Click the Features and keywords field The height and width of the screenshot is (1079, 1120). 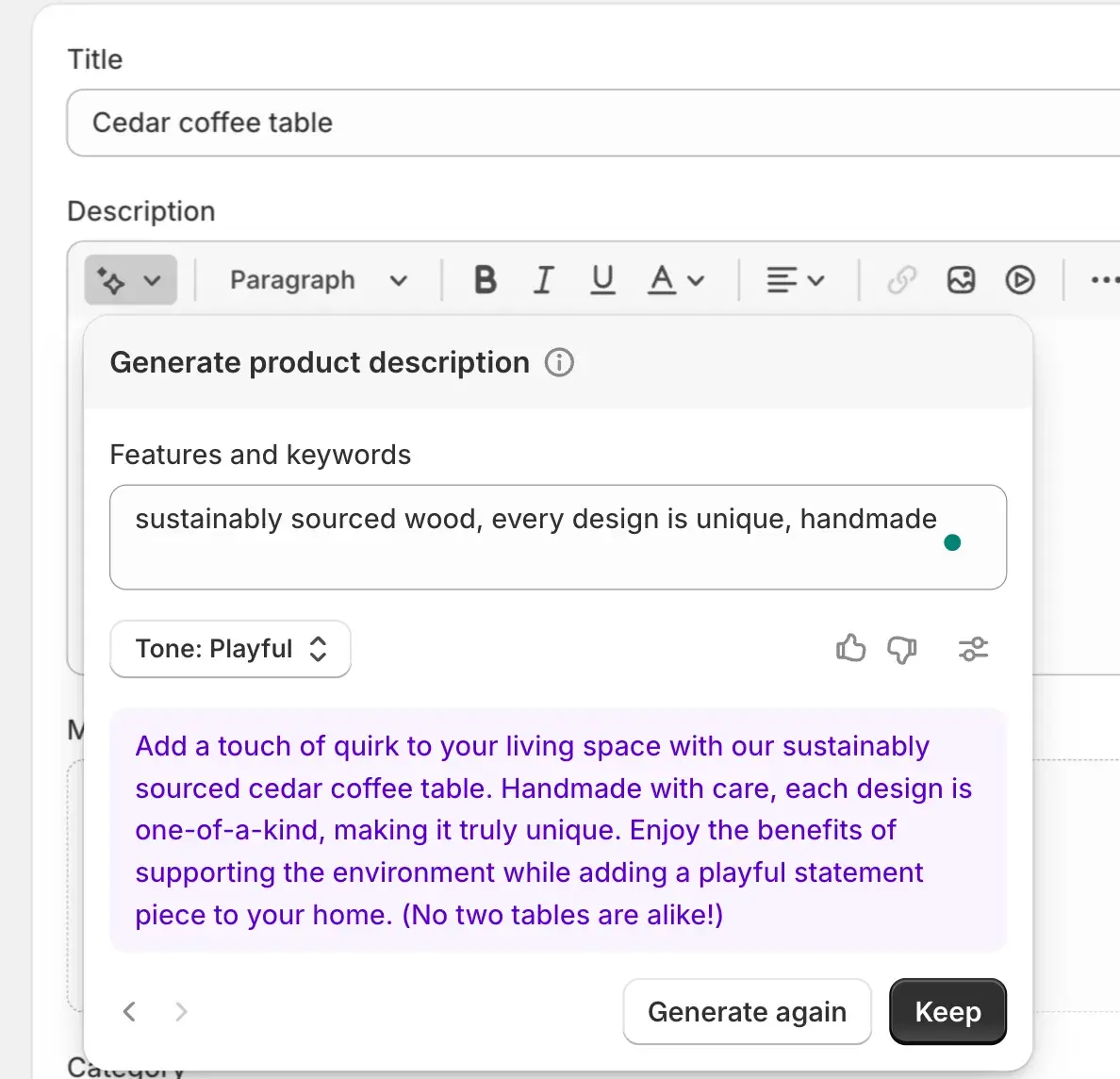[557, 537]
